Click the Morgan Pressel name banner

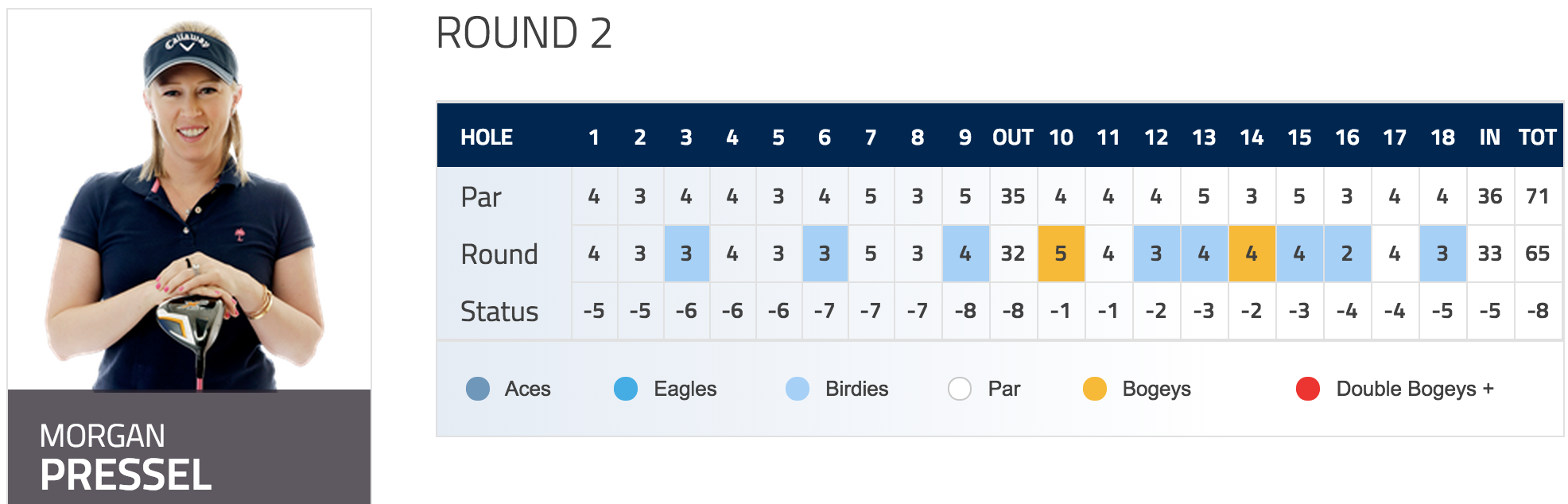pyautogui.click(x=189, y=447)
